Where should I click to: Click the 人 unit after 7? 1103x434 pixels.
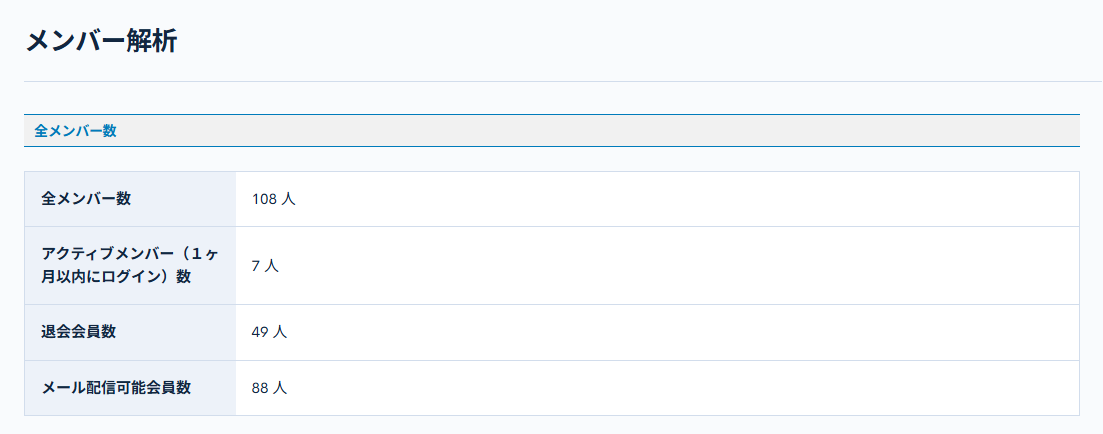coord(271,266)
